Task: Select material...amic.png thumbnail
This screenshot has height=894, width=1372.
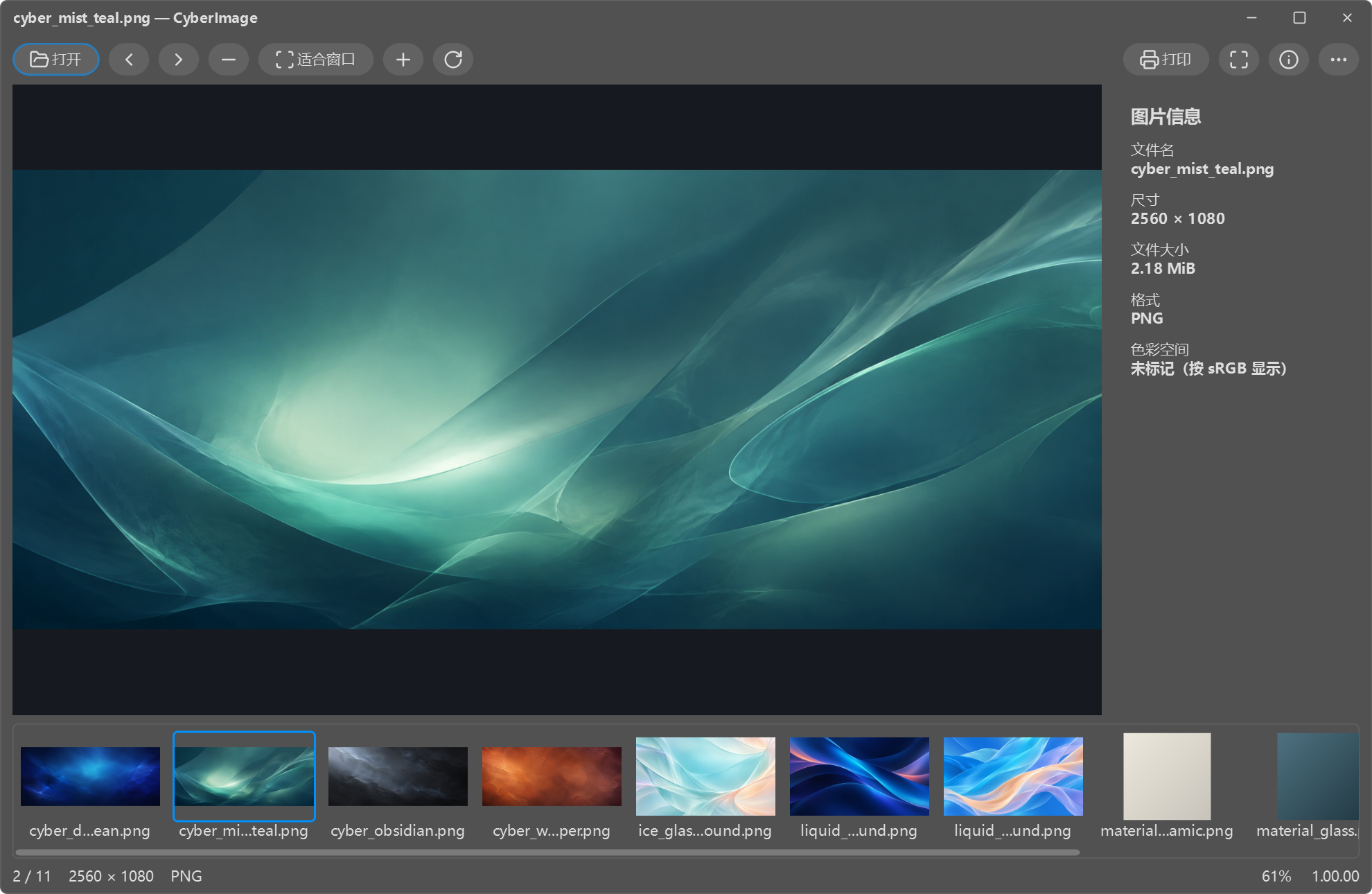Action: 1167,785
